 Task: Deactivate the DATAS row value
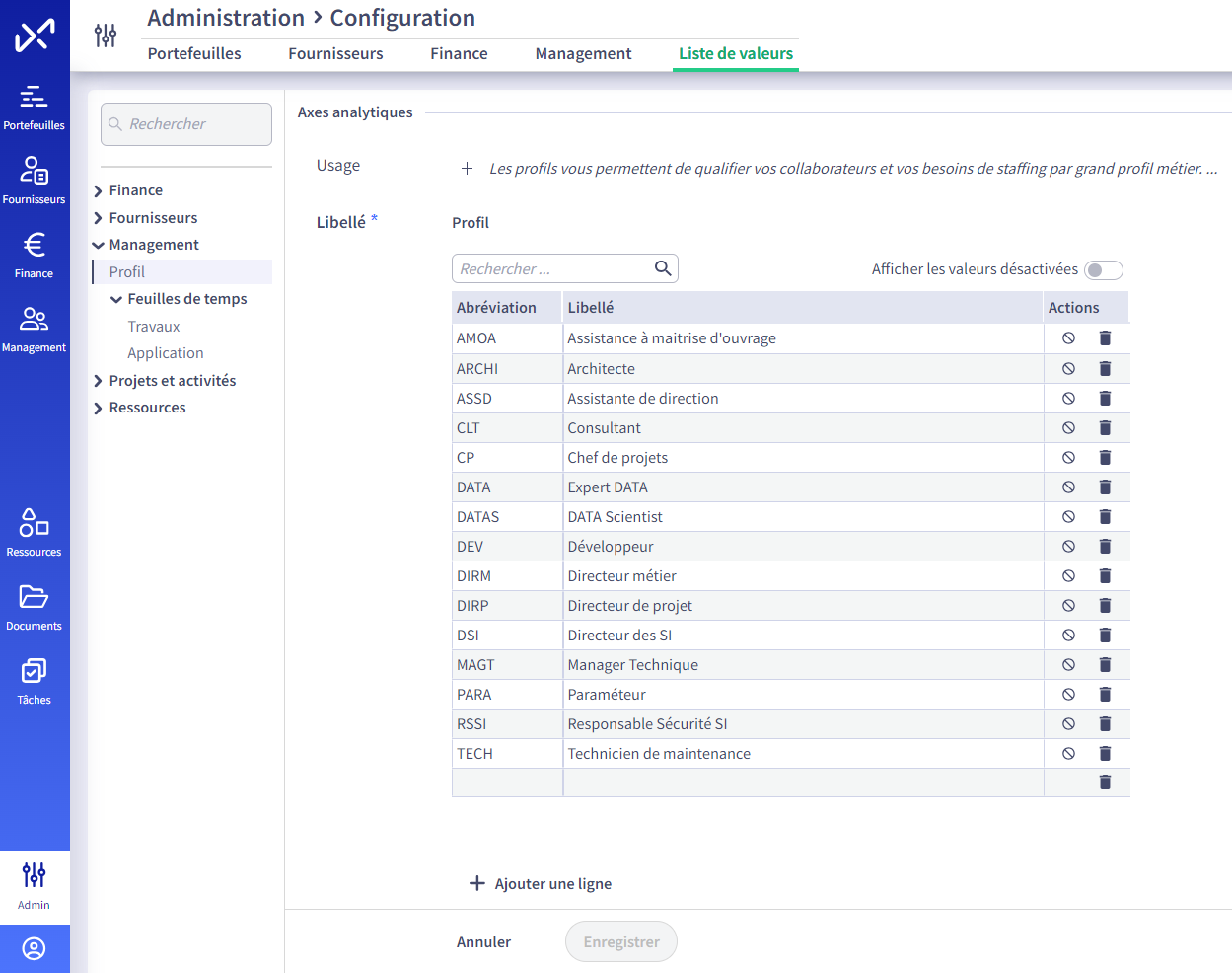(1068, 517)
